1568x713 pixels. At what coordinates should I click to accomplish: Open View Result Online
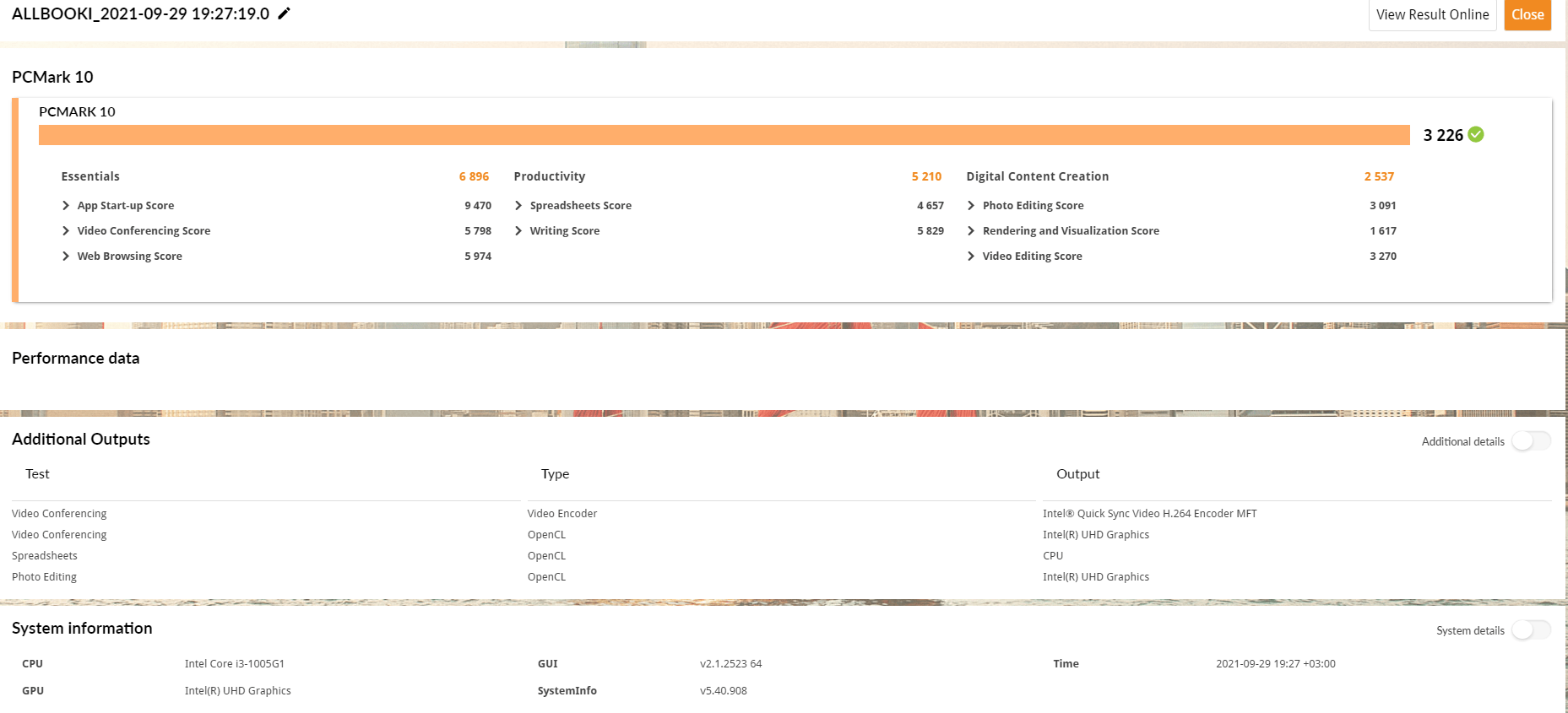point(1432,14)
